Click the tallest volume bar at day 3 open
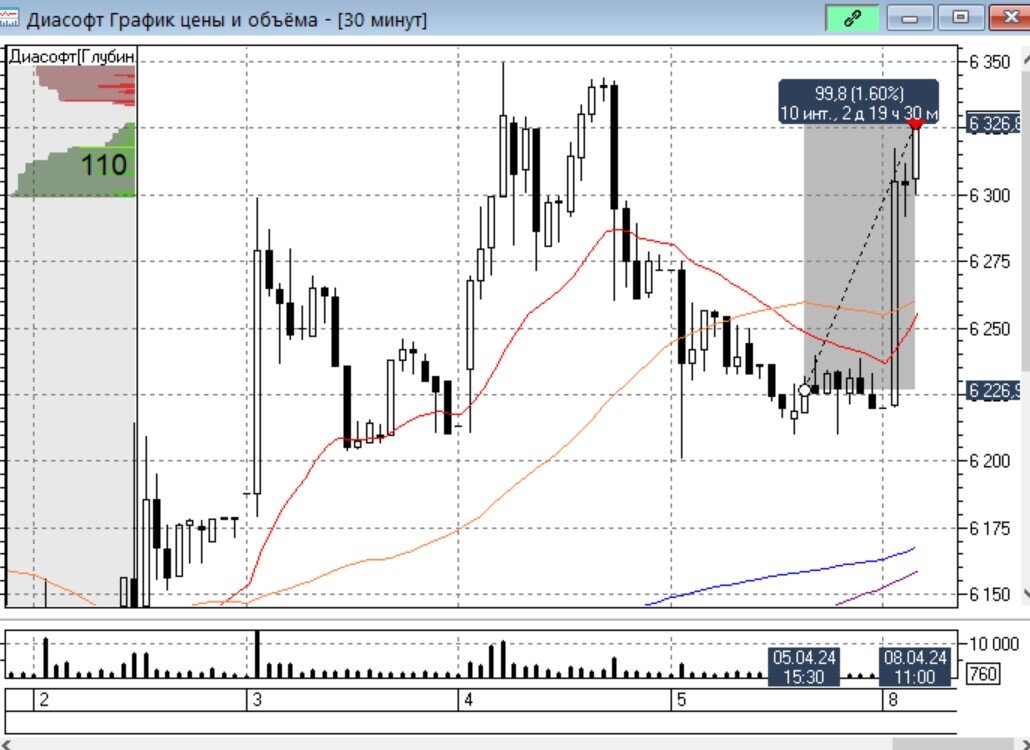Viewport: 1030px width, 750px height. coord(258,654)
